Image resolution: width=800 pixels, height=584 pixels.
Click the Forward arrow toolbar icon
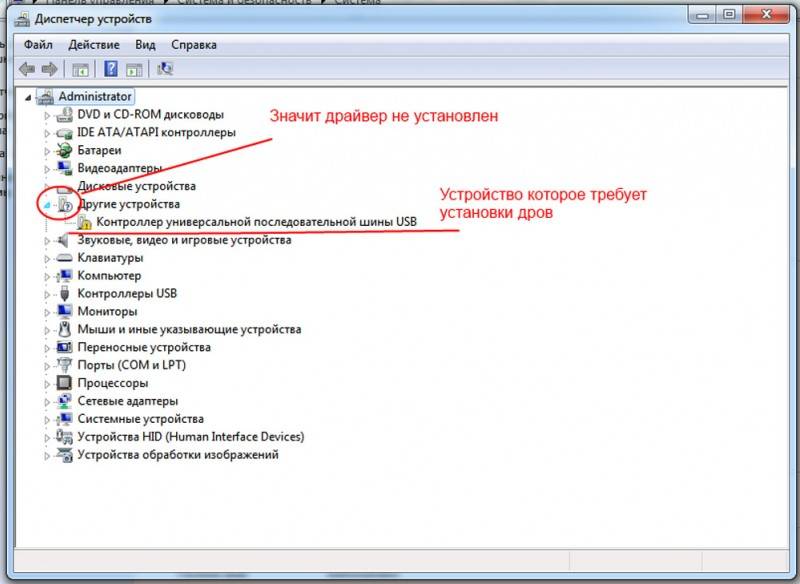[x=49, y=69]
